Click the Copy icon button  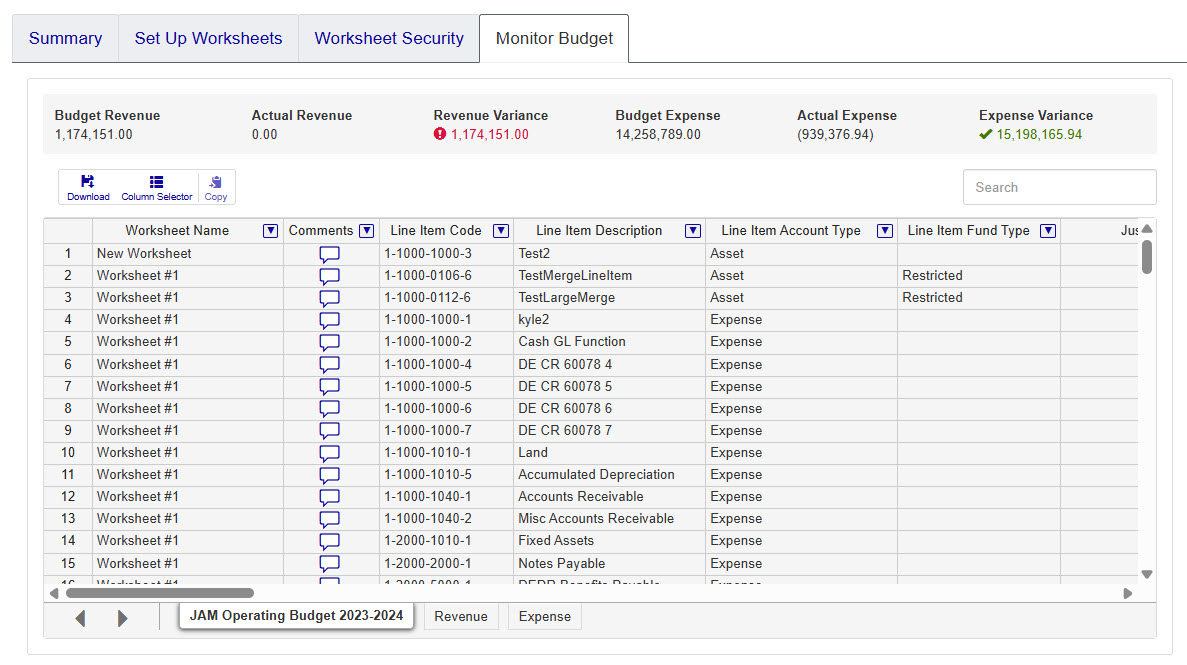coord(216,187)
